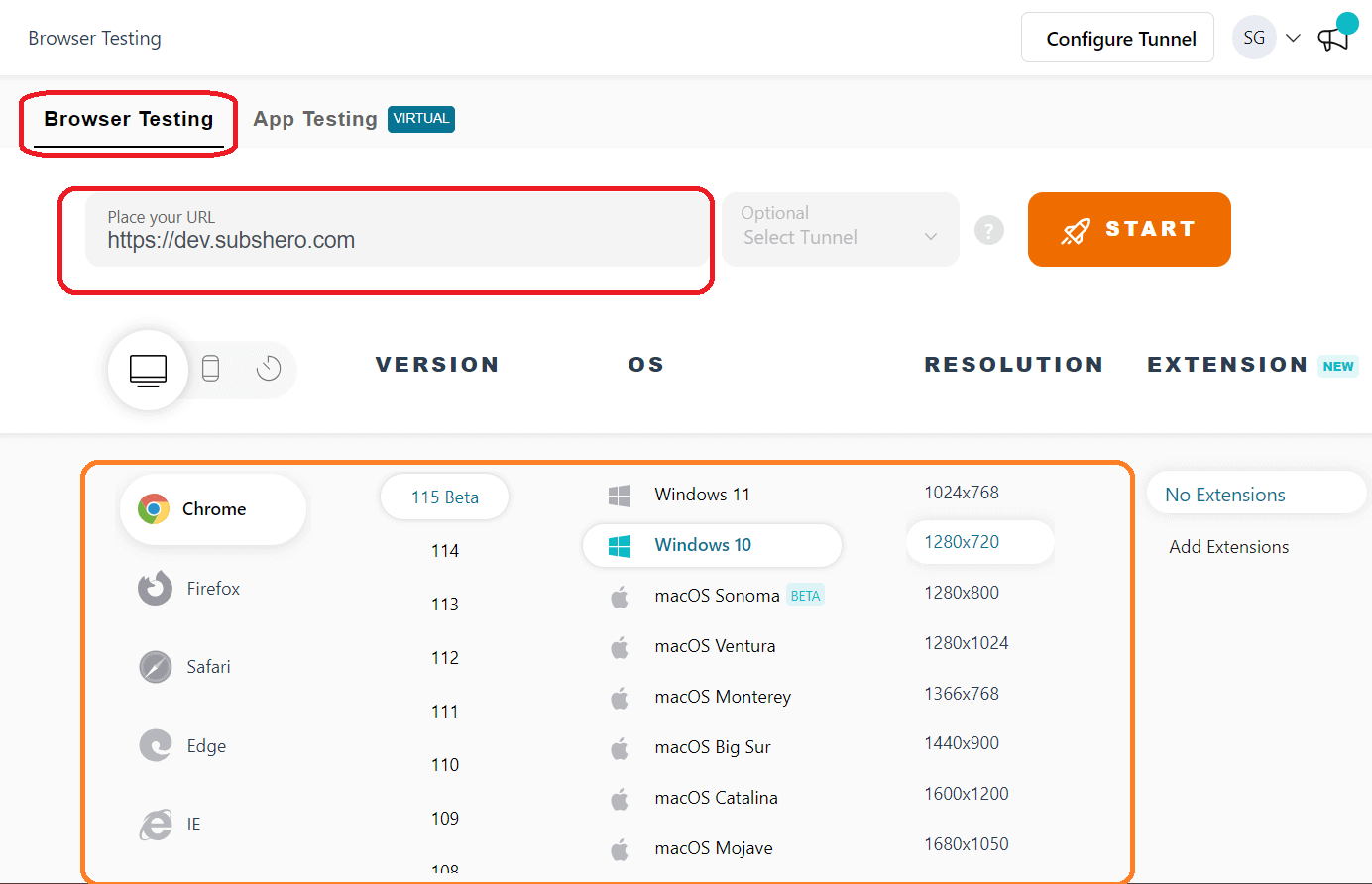The image size is (1372, 884).
Task: Click the Windows 10 logo icon
Action: click(x=620, y=545)
